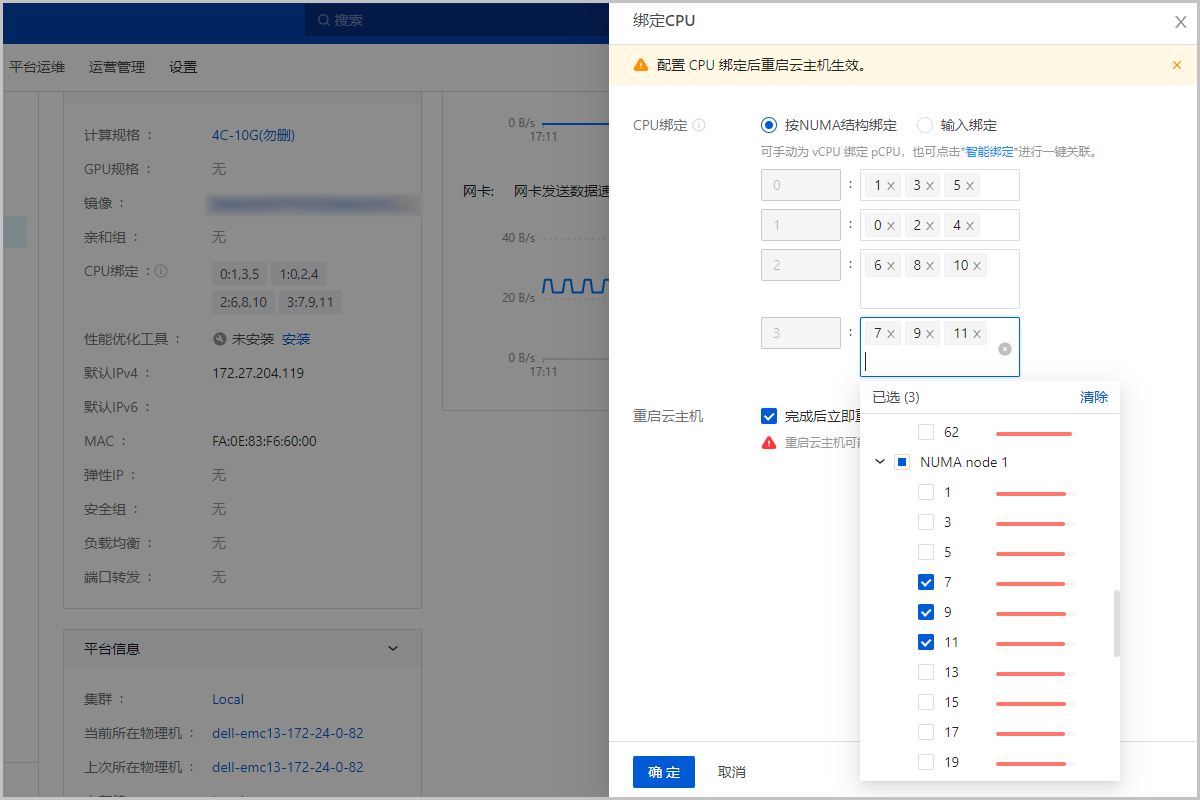Open the 运营管理 menu
The width and height of the screenshot is (1200, 800).
tap(117, 67)
